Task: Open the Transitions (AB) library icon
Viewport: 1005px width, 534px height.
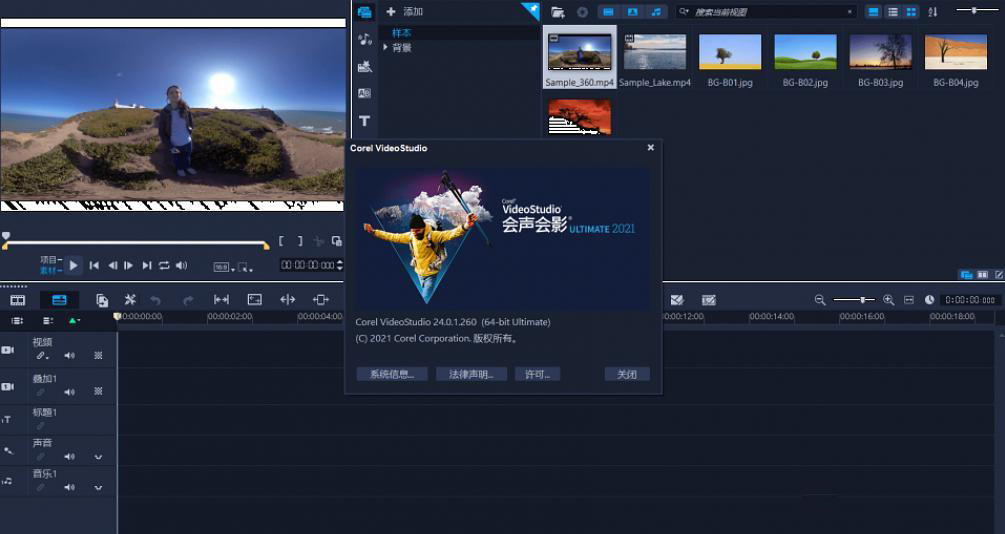Action: click(x=365, y=94)
